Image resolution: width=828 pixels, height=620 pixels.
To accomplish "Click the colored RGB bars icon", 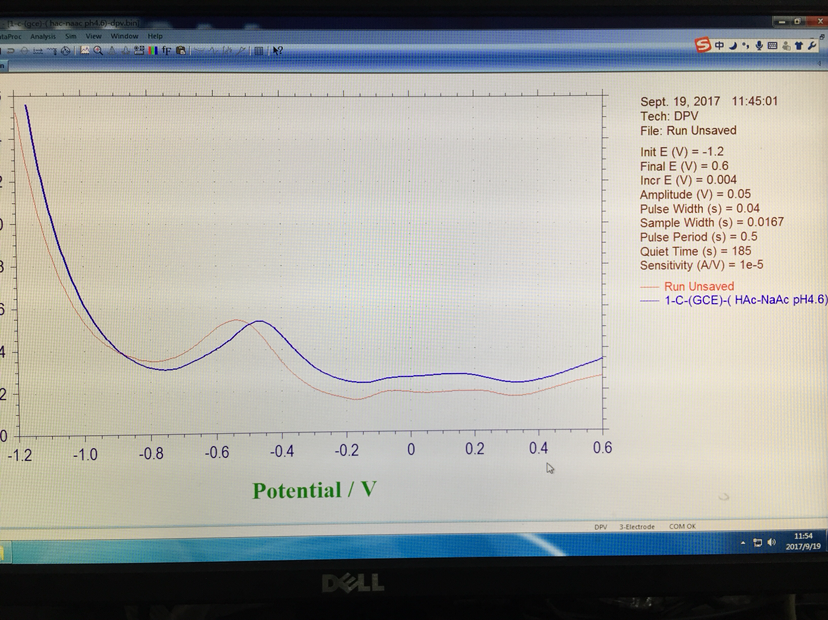I will 153,51.
